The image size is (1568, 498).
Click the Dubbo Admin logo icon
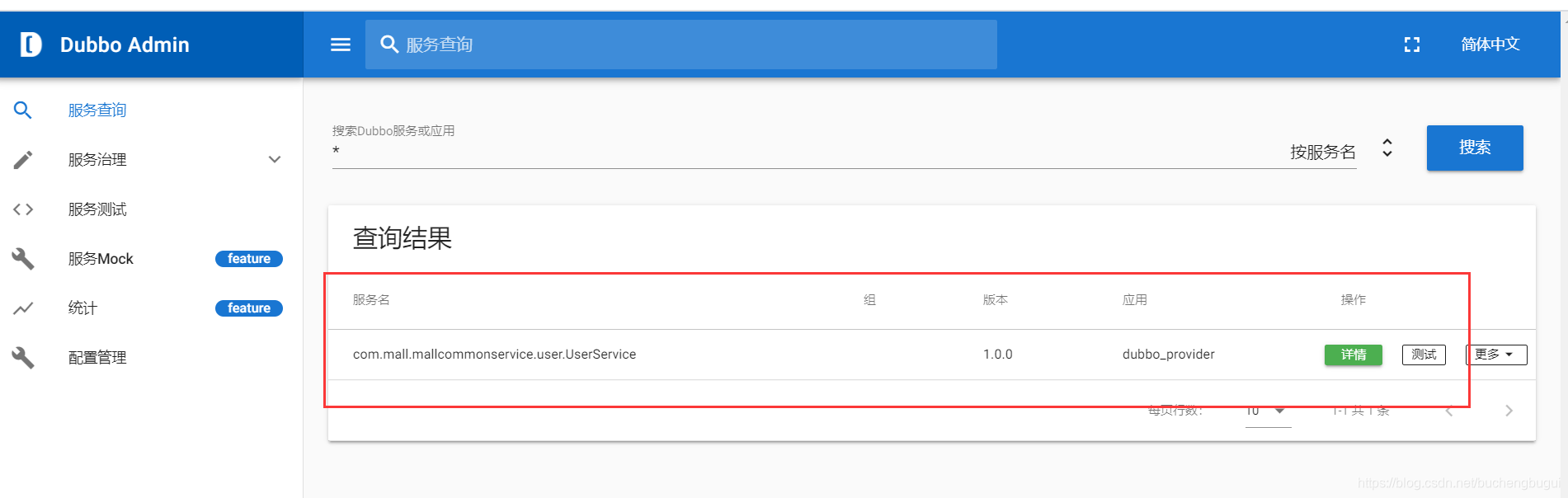31,45
